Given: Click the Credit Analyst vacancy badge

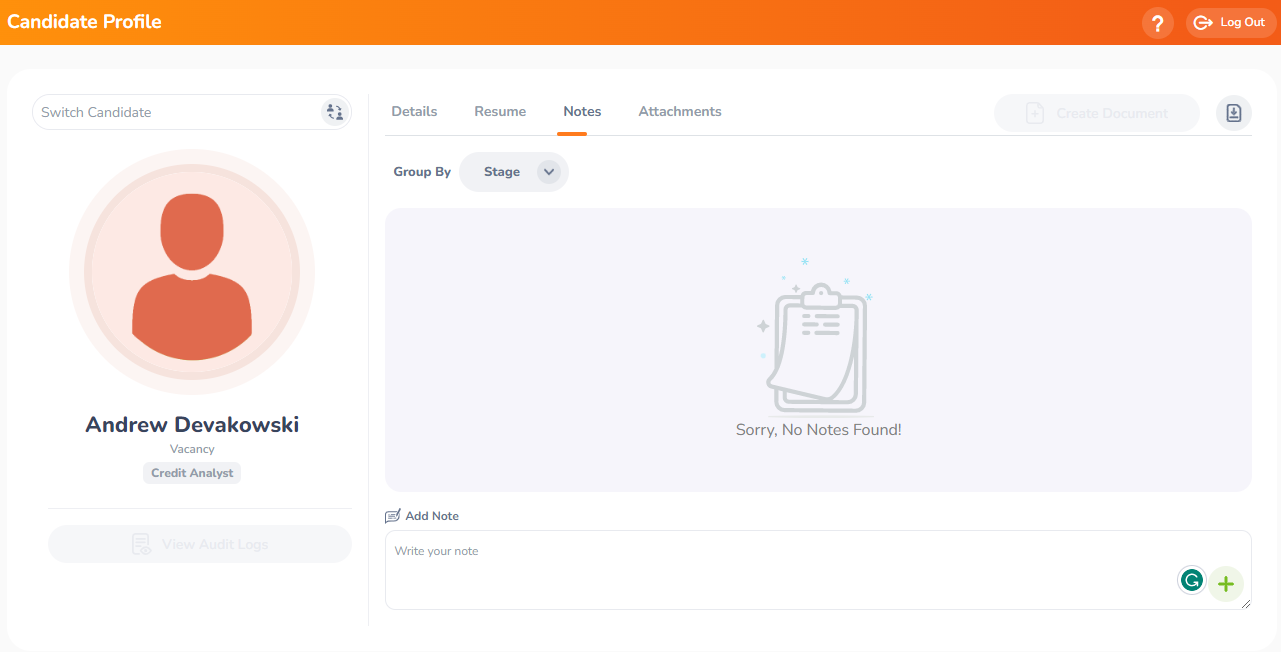Looking at the screenshot, I should click(x=191, y=472).
